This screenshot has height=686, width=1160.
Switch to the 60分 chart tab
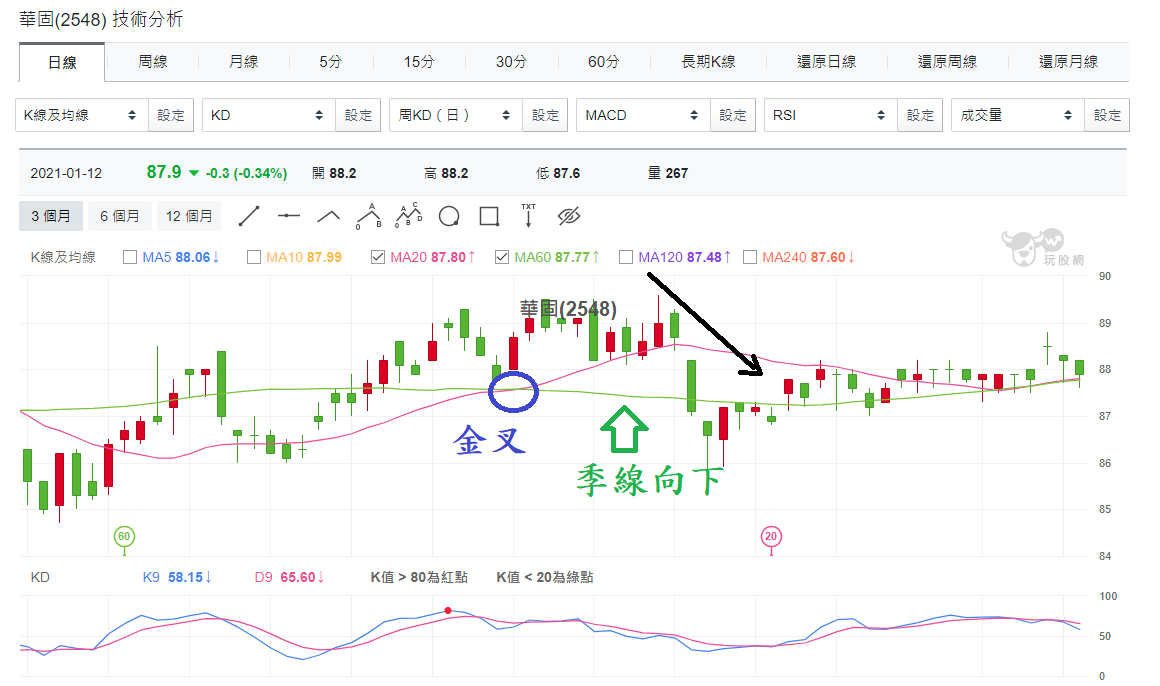point(604,61)
